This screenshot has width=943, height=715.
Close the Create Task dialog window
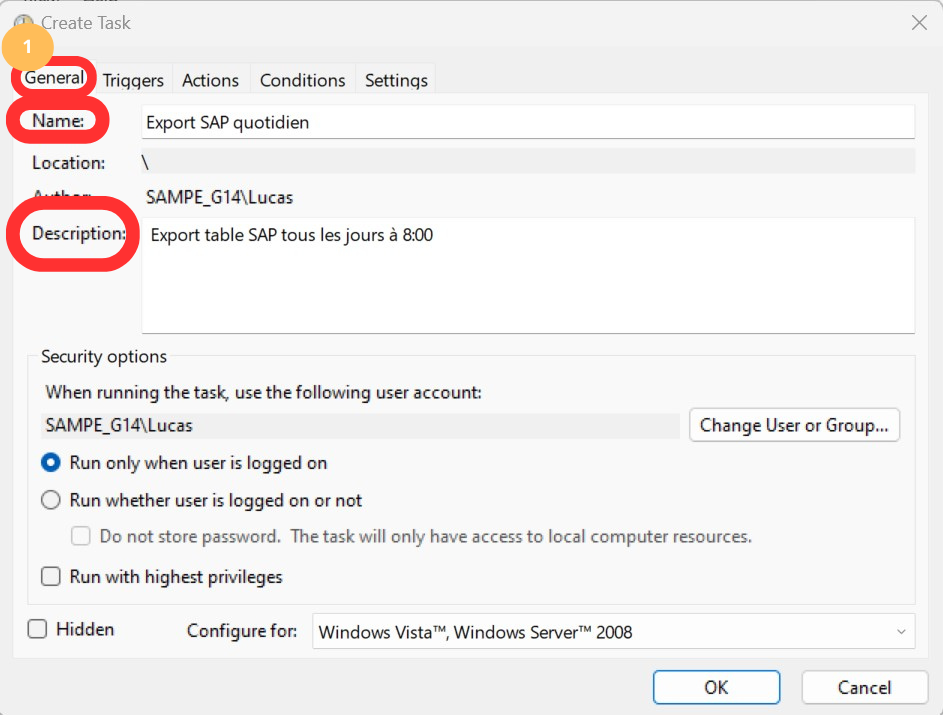(918, 22)
